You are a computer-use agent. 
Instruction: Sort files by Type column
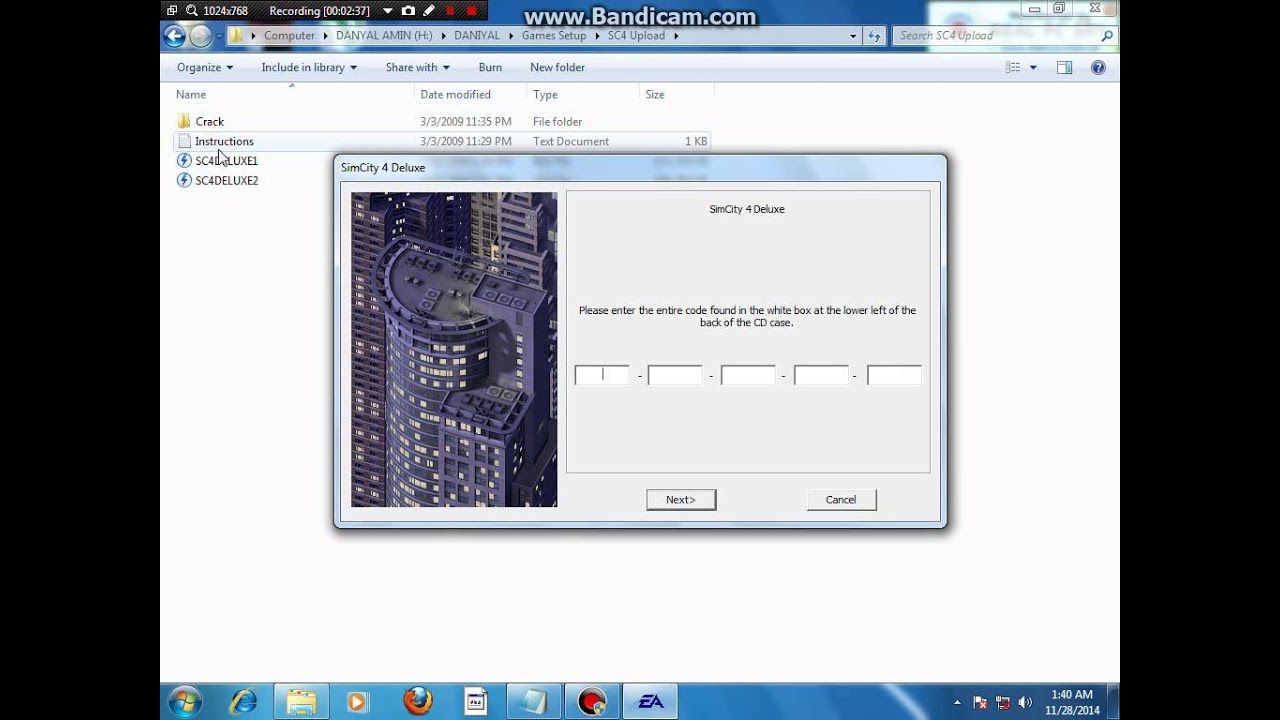[x=545, y=94]
